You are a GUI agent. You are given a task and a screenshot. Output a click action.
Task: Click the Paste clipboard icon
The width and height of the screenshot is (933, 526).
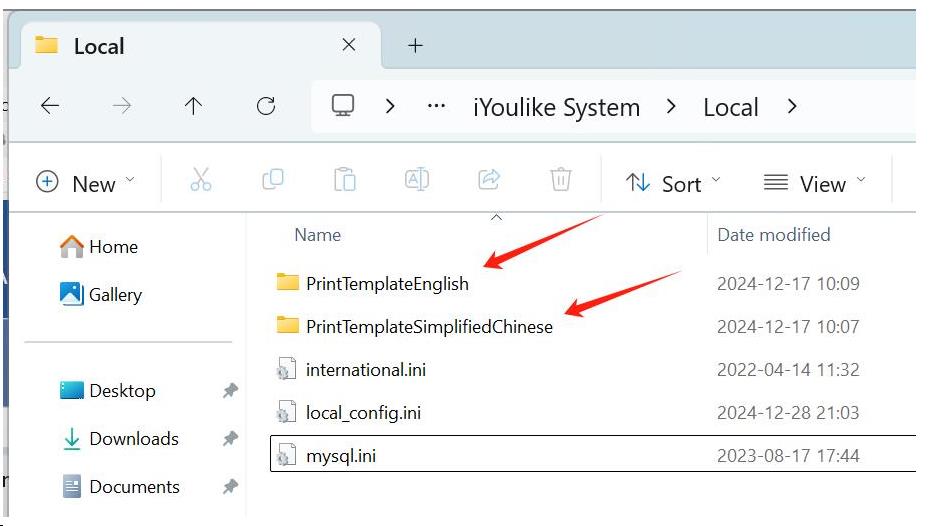pyautogui.click(x=344, y=181)
